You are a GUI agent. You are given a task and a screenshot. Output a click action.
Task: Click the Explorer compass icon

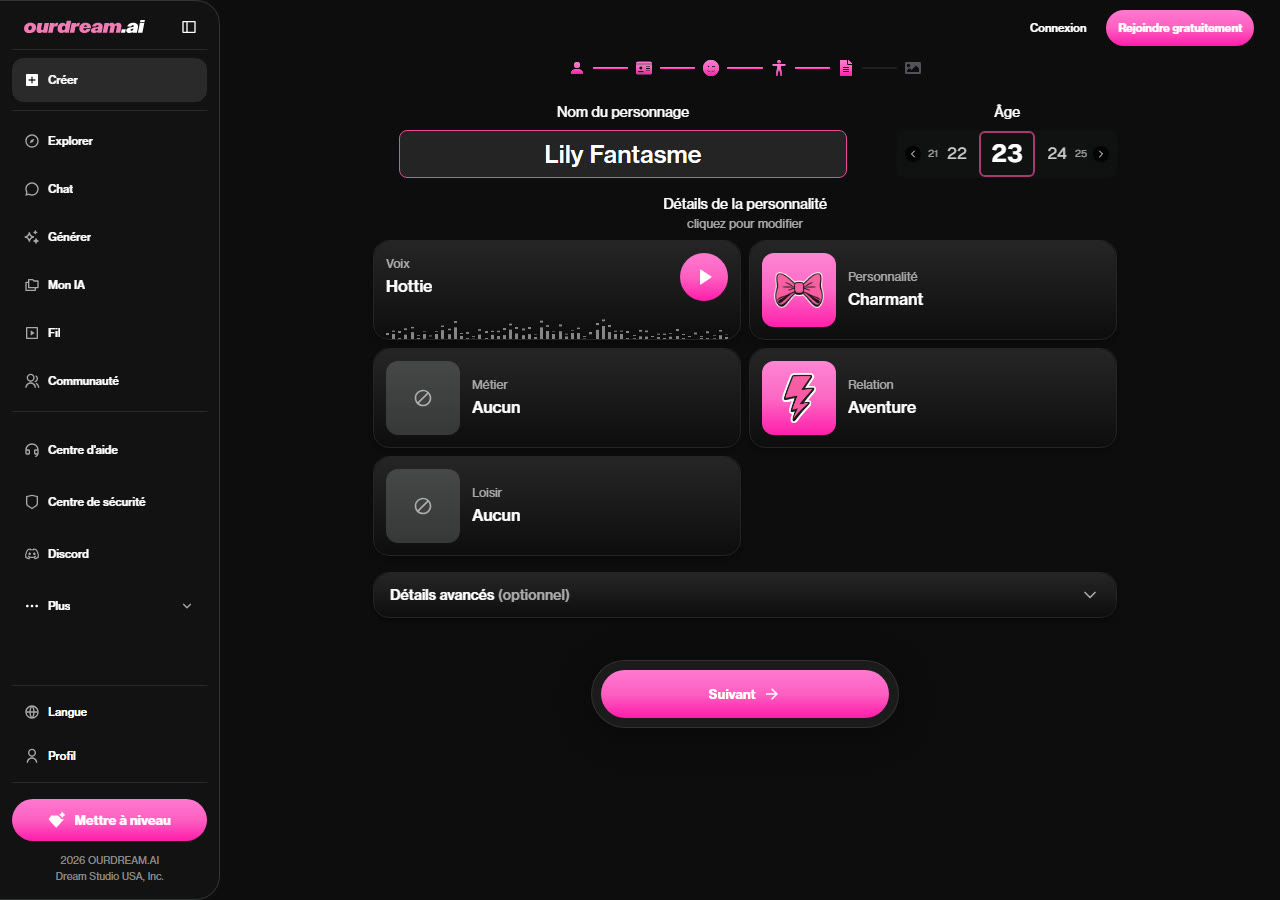(32, 141)
